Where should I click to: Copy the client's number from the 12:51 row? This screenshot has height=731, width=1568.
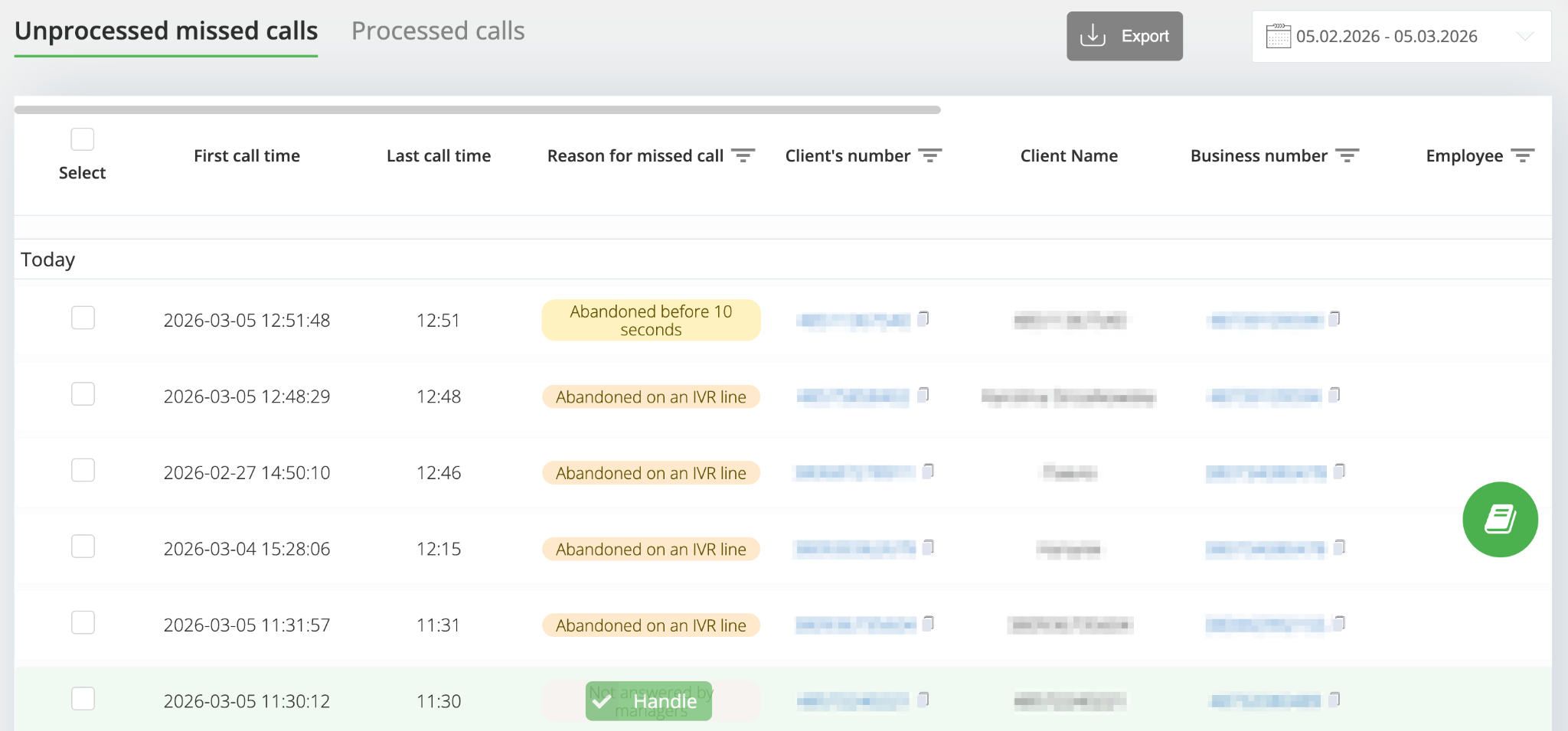923,319
